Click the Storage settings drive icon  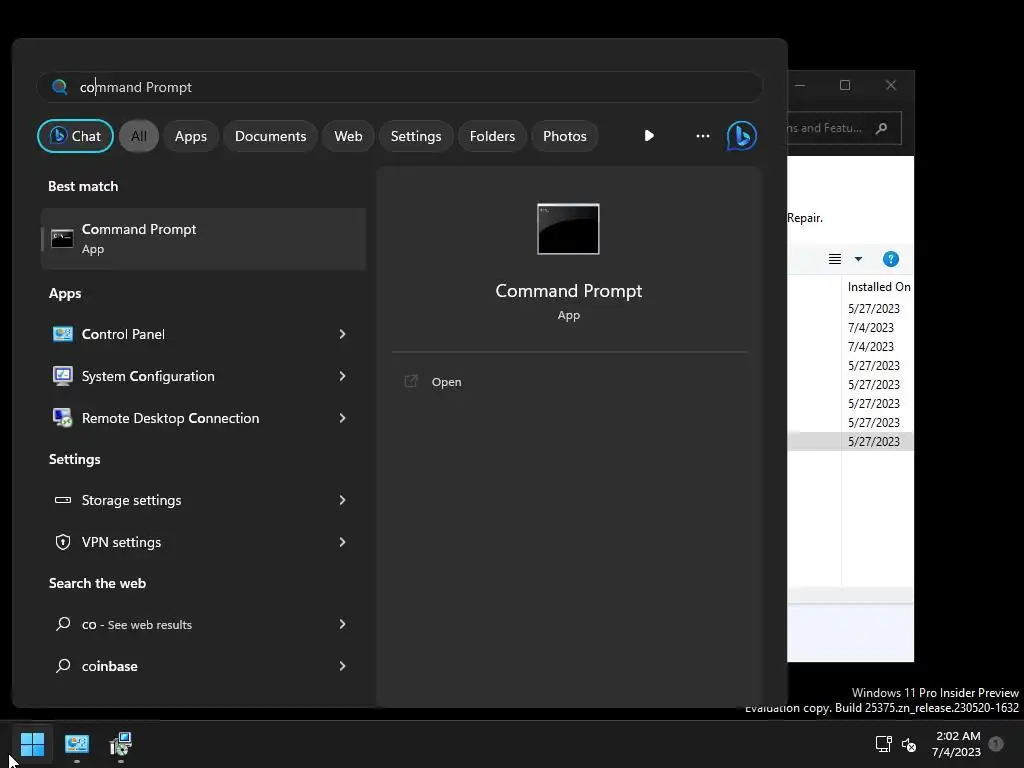point(63,500)
